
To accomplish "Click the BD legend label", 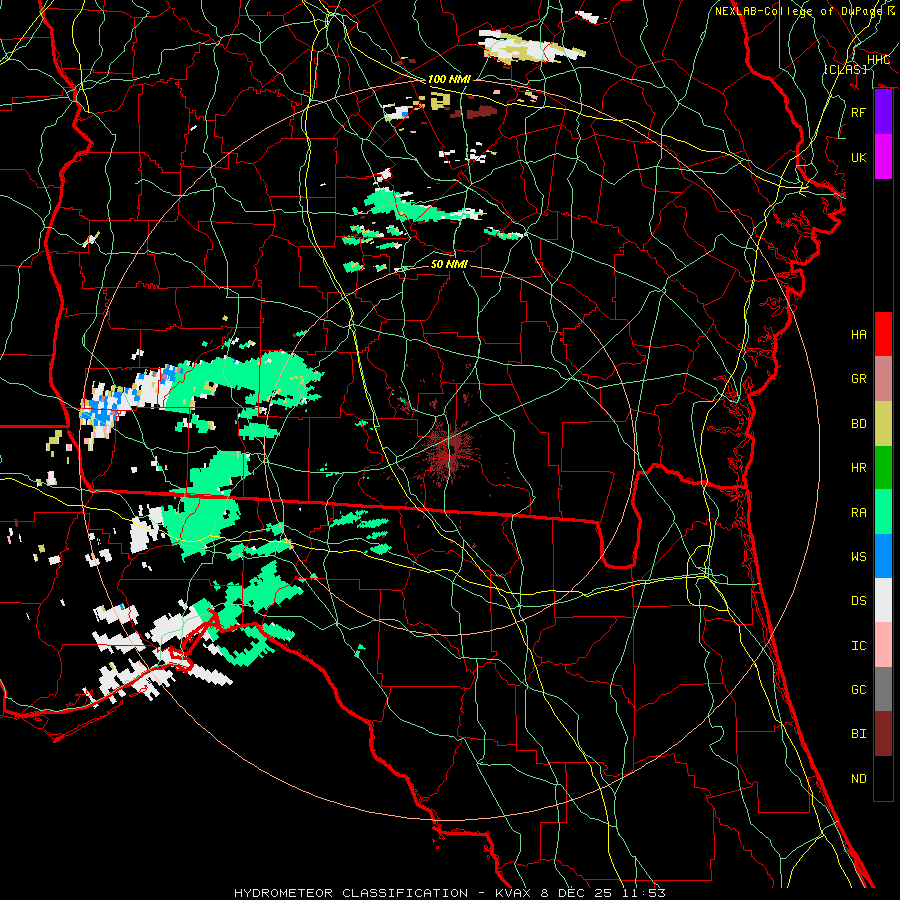I will 859,424.
